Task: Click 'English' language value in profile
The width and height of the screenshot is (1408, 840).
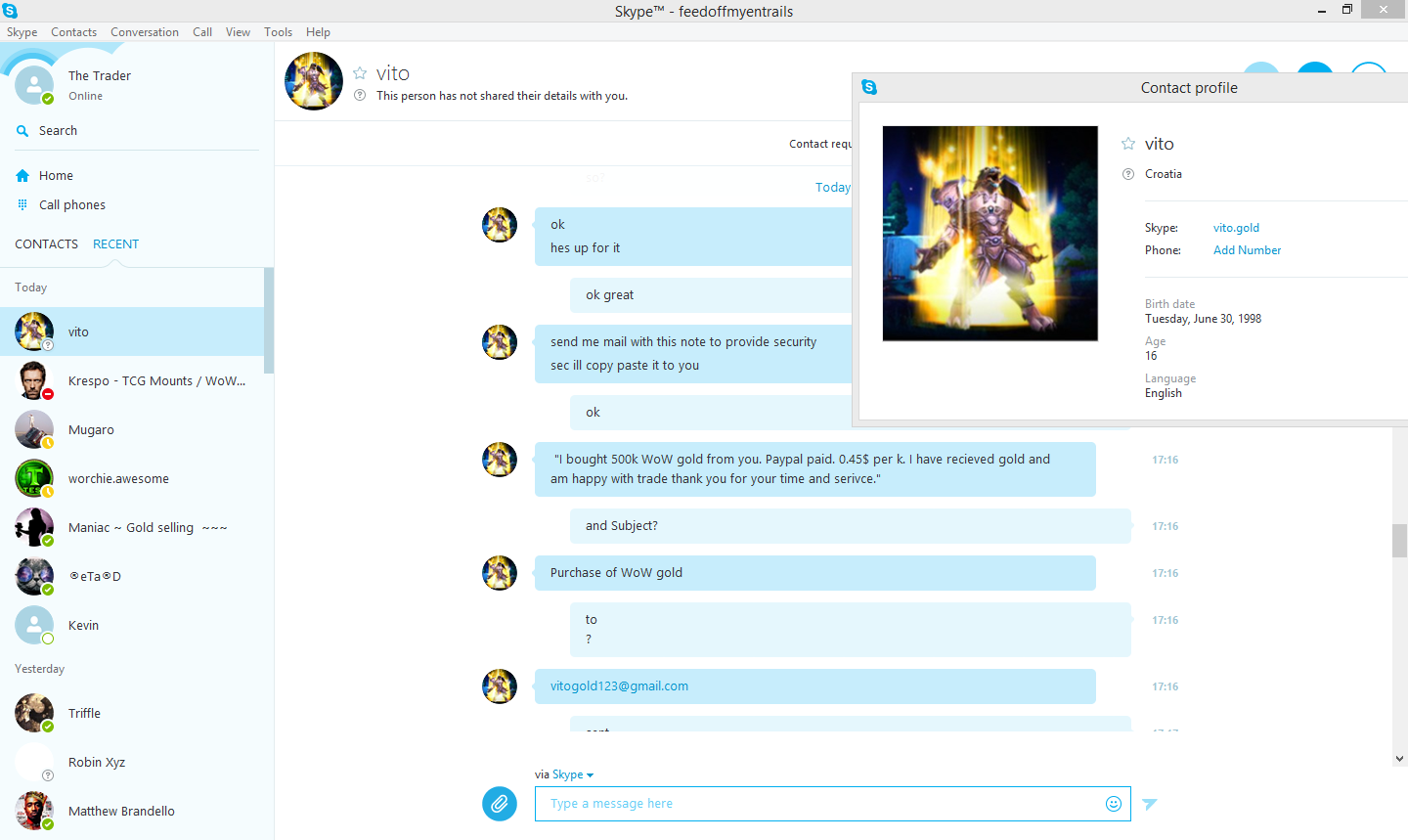Action: (1164, 393)
